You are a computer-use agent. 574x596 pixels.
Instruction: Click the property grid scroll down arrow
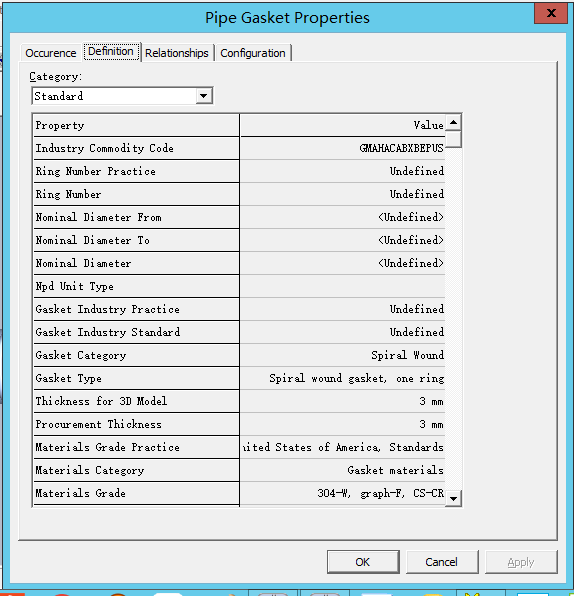pyautogui.click(x=453, y=498)
